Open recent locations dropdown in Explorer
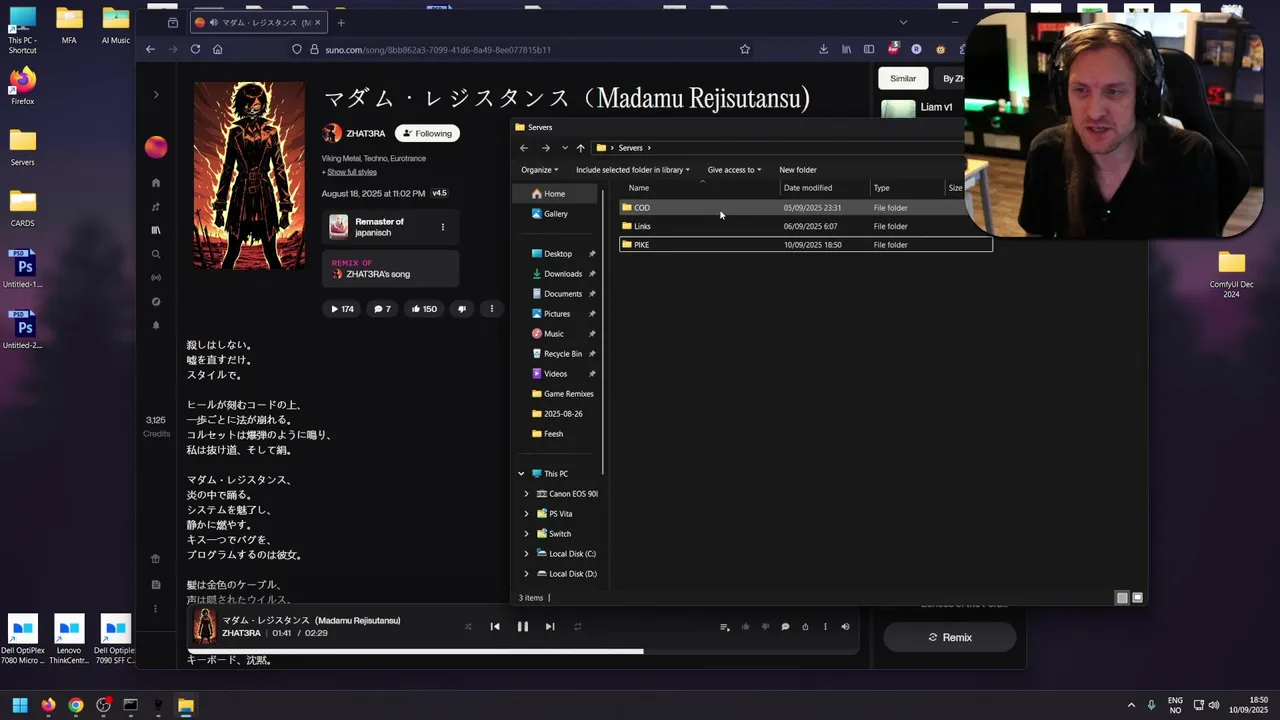 pos(564,148)
